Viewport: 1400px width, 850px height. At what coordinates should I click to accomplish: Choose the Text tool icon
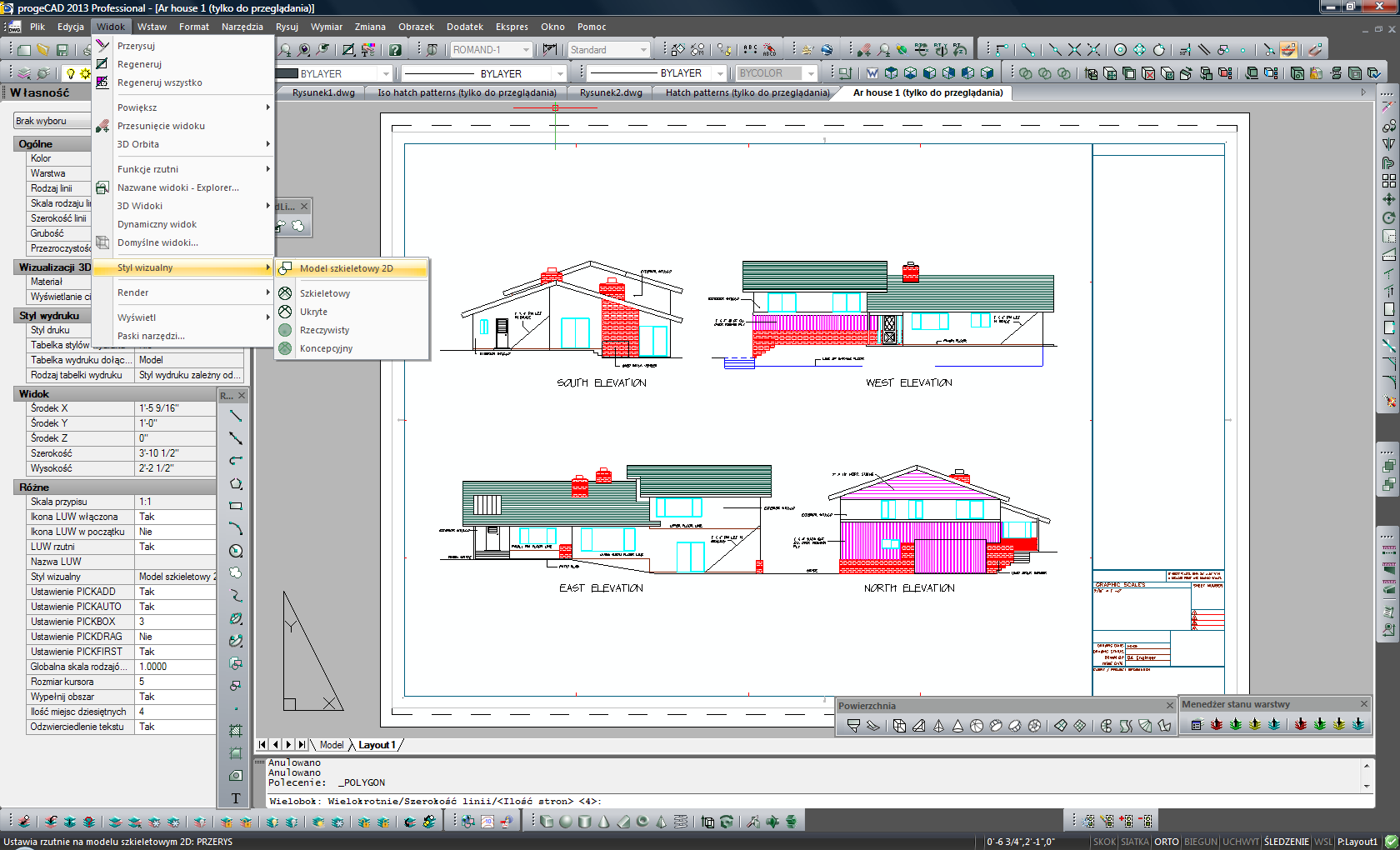pos(236,798)
